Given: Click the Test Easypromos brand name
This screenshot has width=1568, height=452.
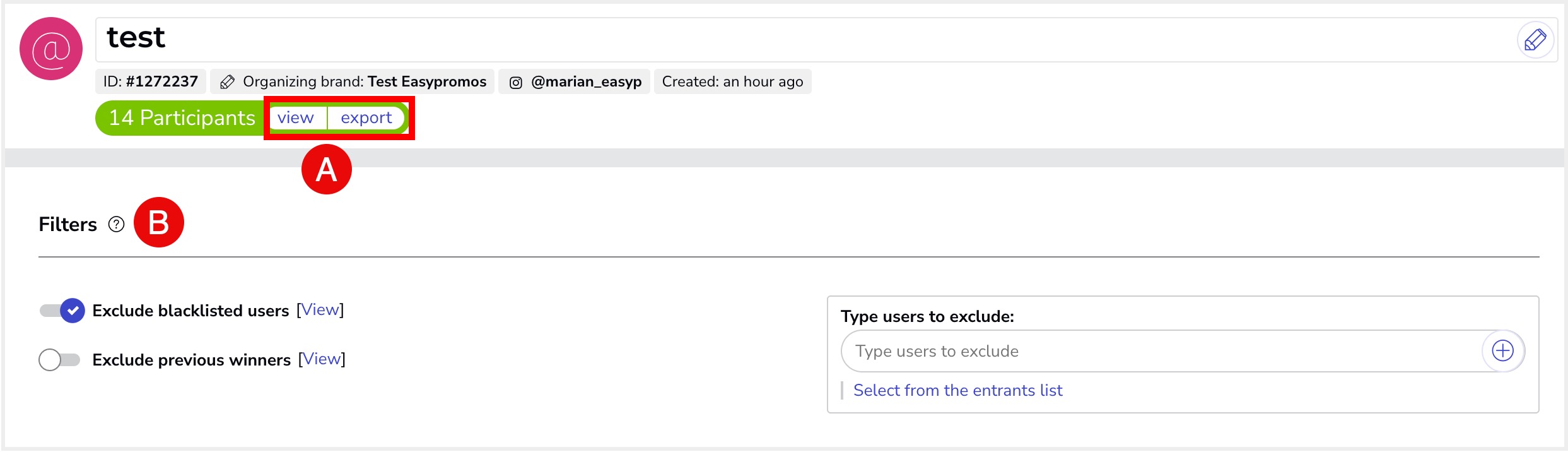Looking at the screenshot, I should point(426,82).
